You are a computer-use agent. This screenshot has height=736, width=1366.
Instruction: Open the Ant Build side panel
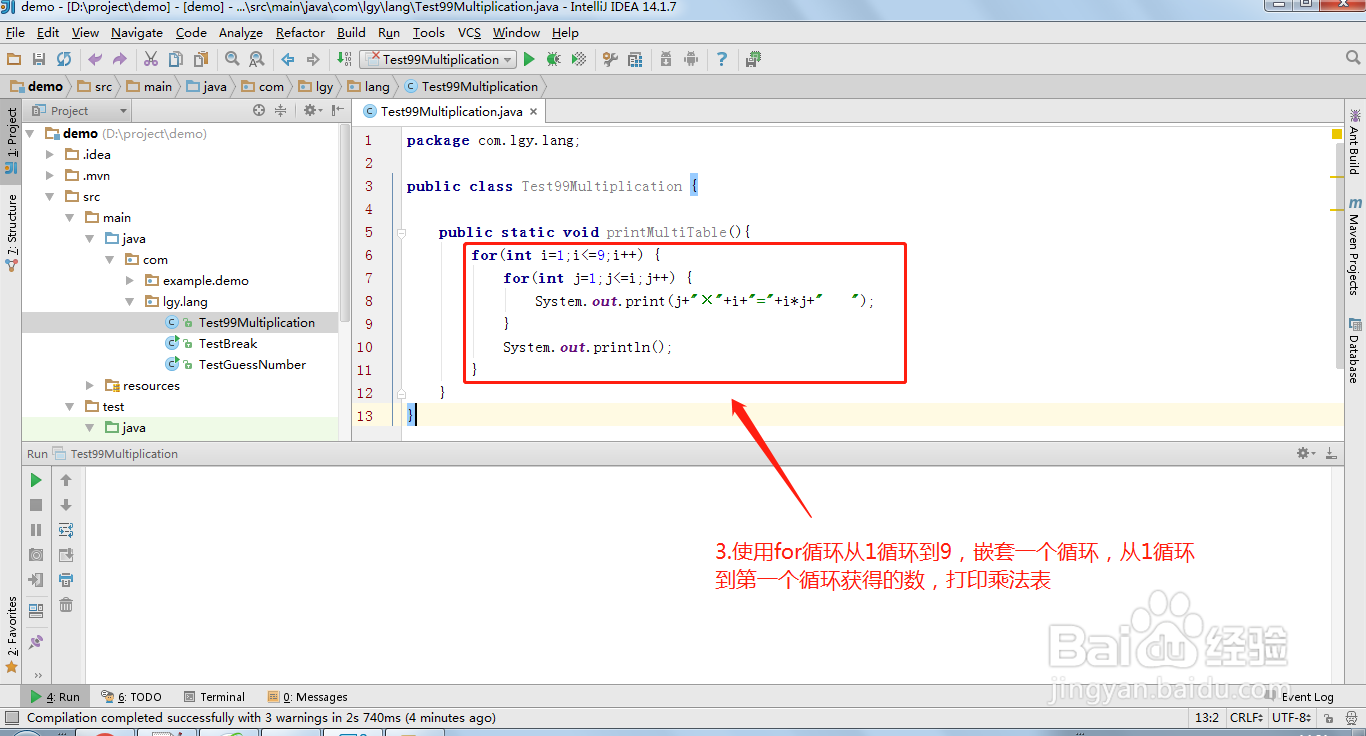point(1354,141)
